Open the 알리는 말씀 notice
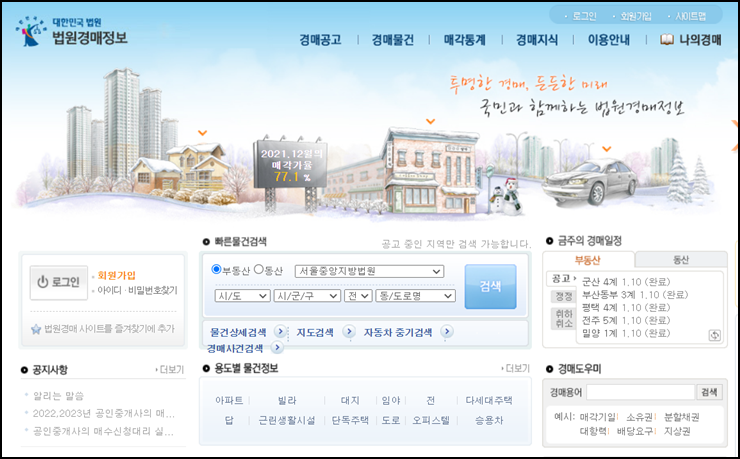This screenshot has height=459, width=740. click(x=58, y=396)
